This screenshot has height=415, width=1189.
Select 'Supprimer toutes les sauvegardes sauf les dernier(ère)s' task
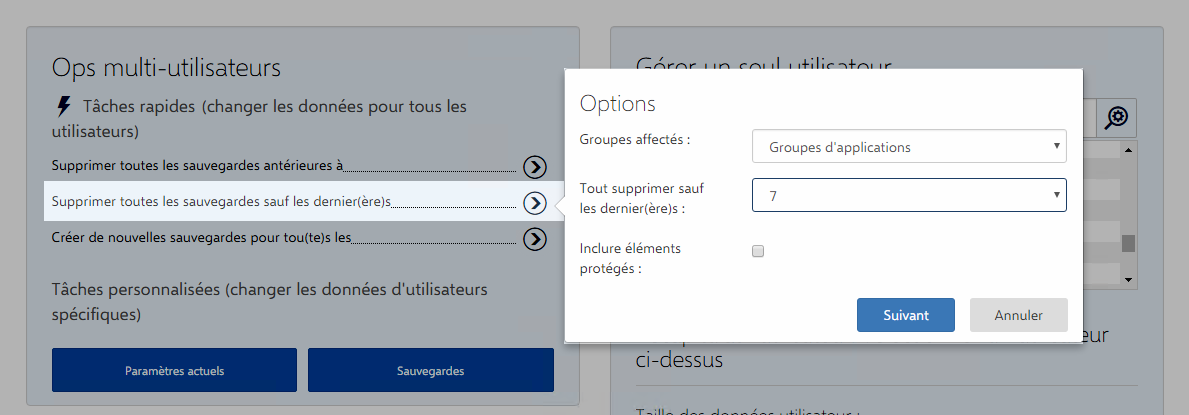pyautogui.click(x=220, y=203)
